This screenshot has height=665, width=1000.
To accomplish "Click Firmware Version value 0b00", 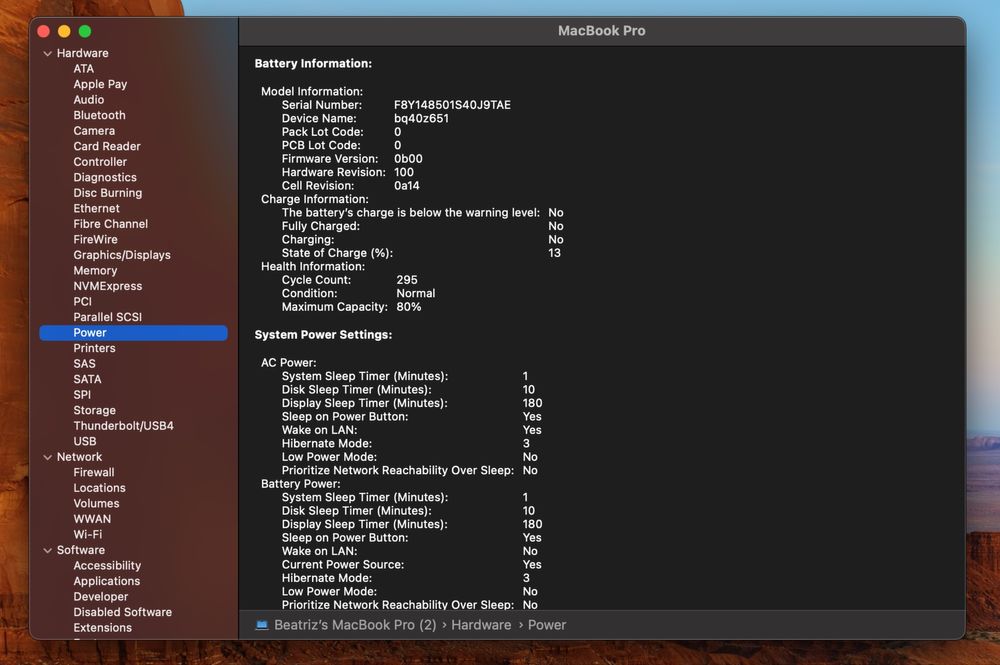I will click(x=408, y=159).
